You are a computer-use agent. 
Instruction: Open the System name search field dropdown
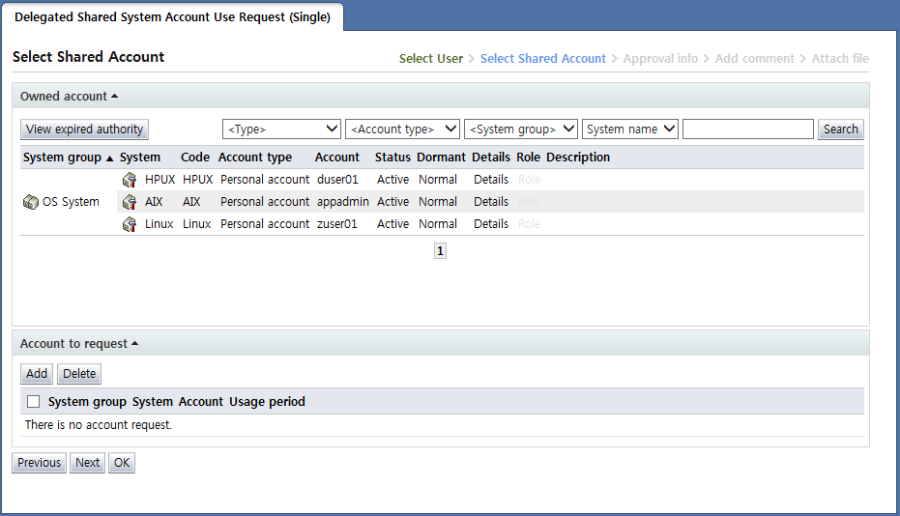pos(630,129)
